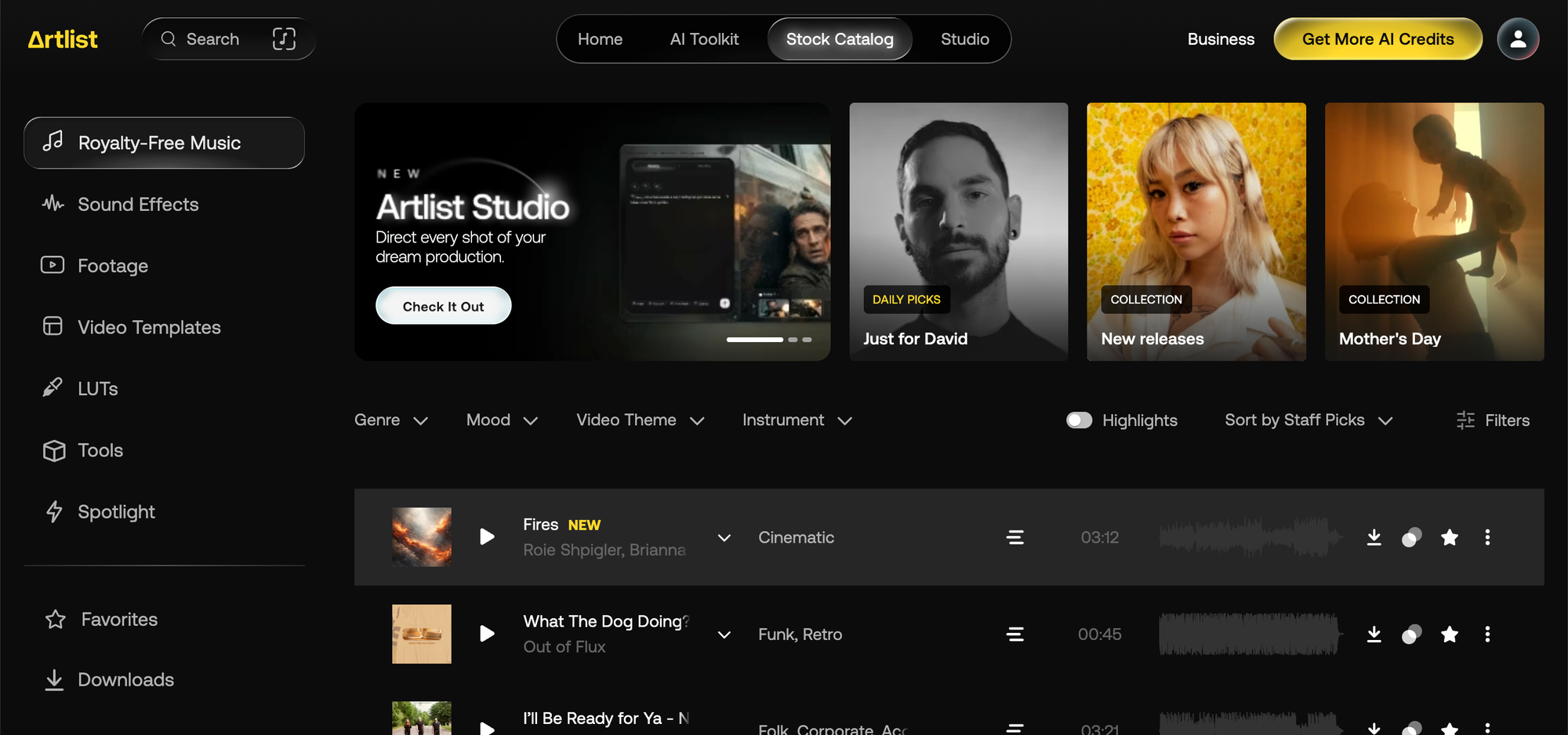1568x735 pixels.
Task: Add Fires to favorites with star
Action: (1450, 537)
